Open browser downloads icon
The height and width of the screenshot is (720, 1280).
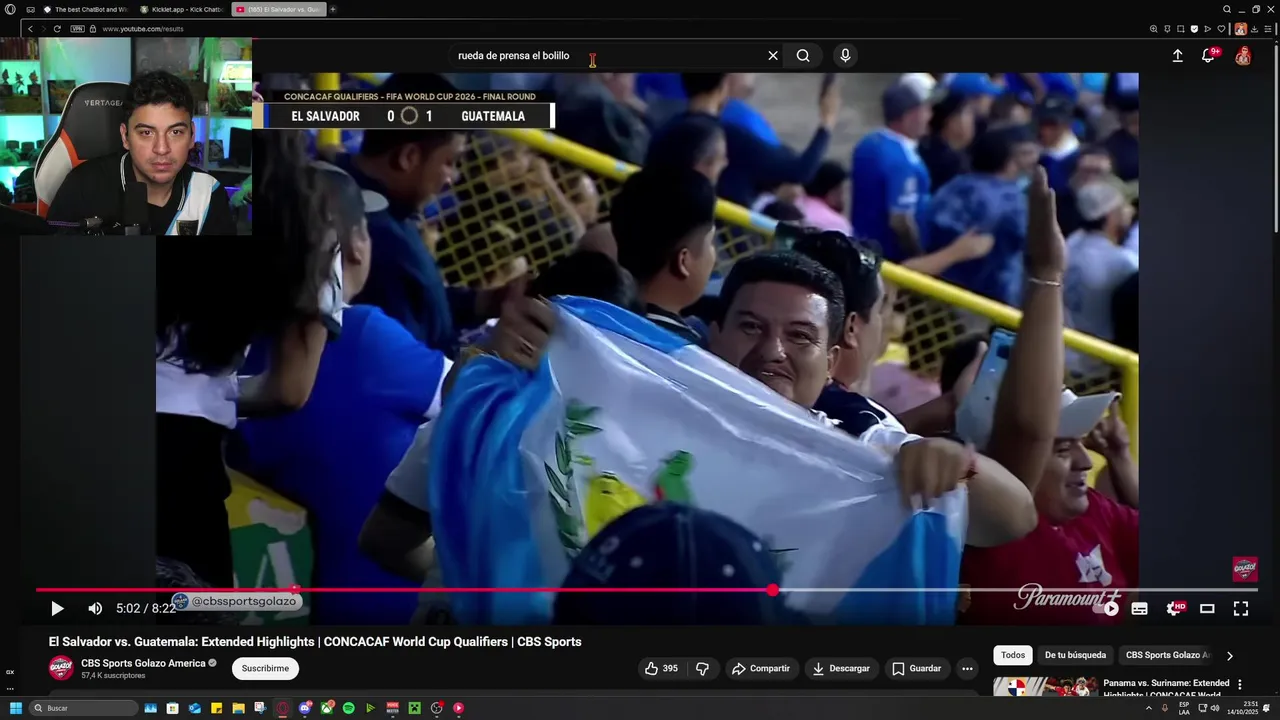click(x=1254, y=29)
